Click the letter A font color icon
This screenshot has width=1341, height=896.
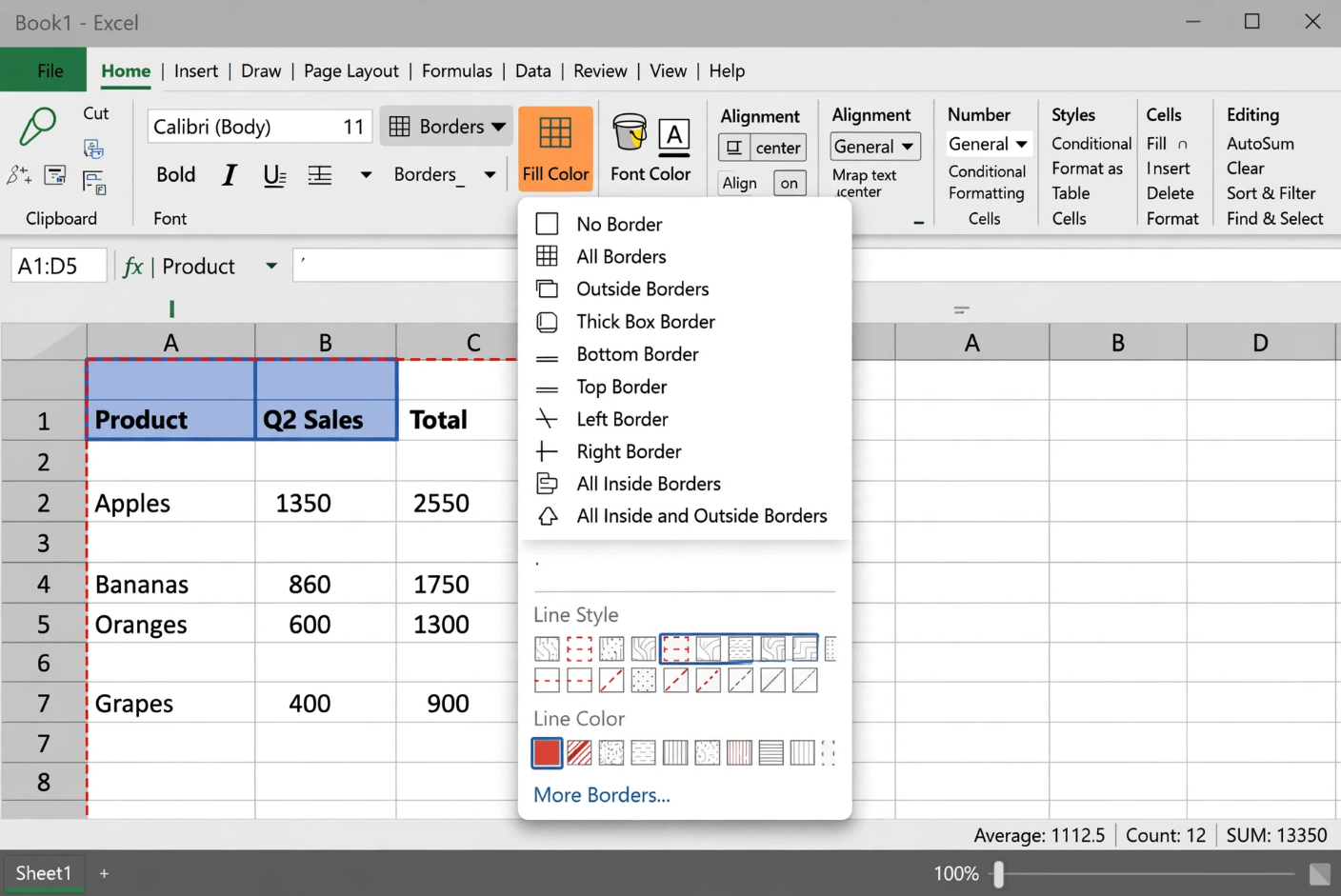tap(674, 135)
